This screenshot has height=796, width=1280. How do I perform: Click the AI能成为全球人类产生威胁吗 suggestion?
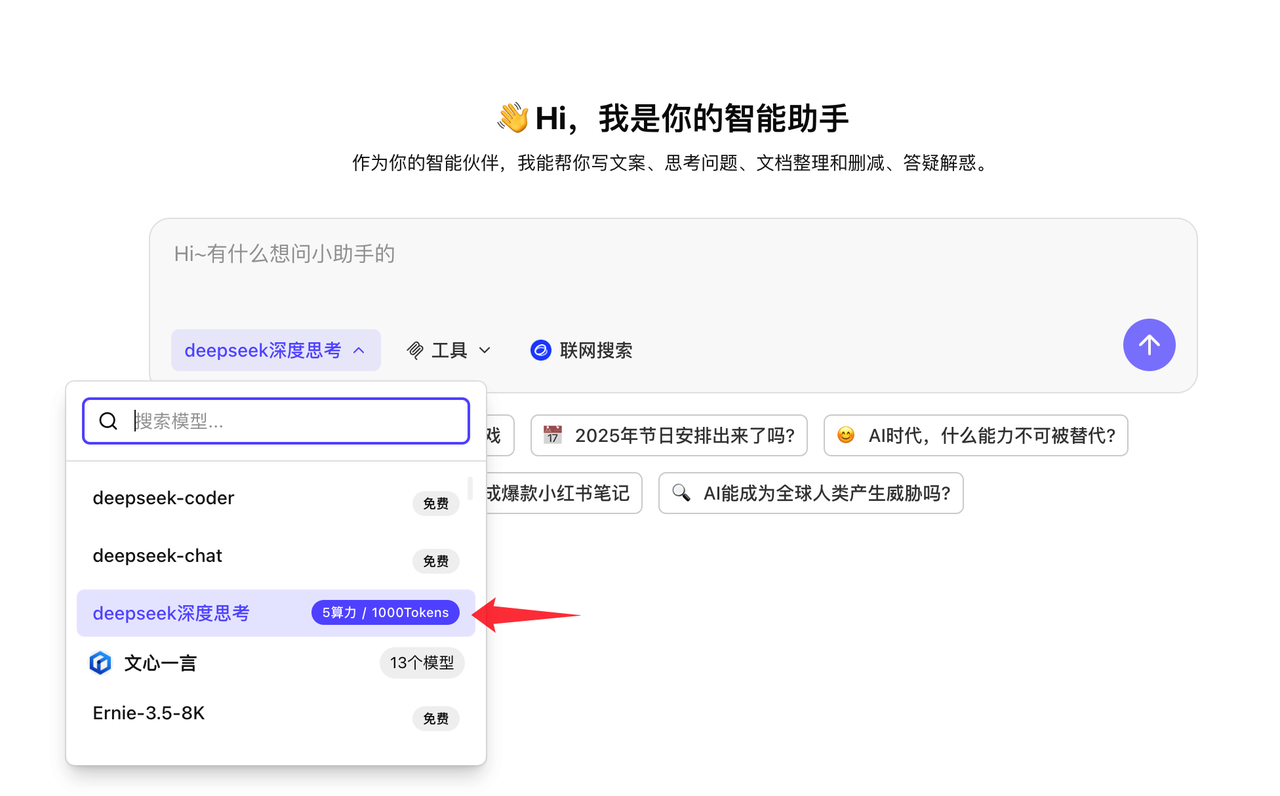tap(810, 493)
